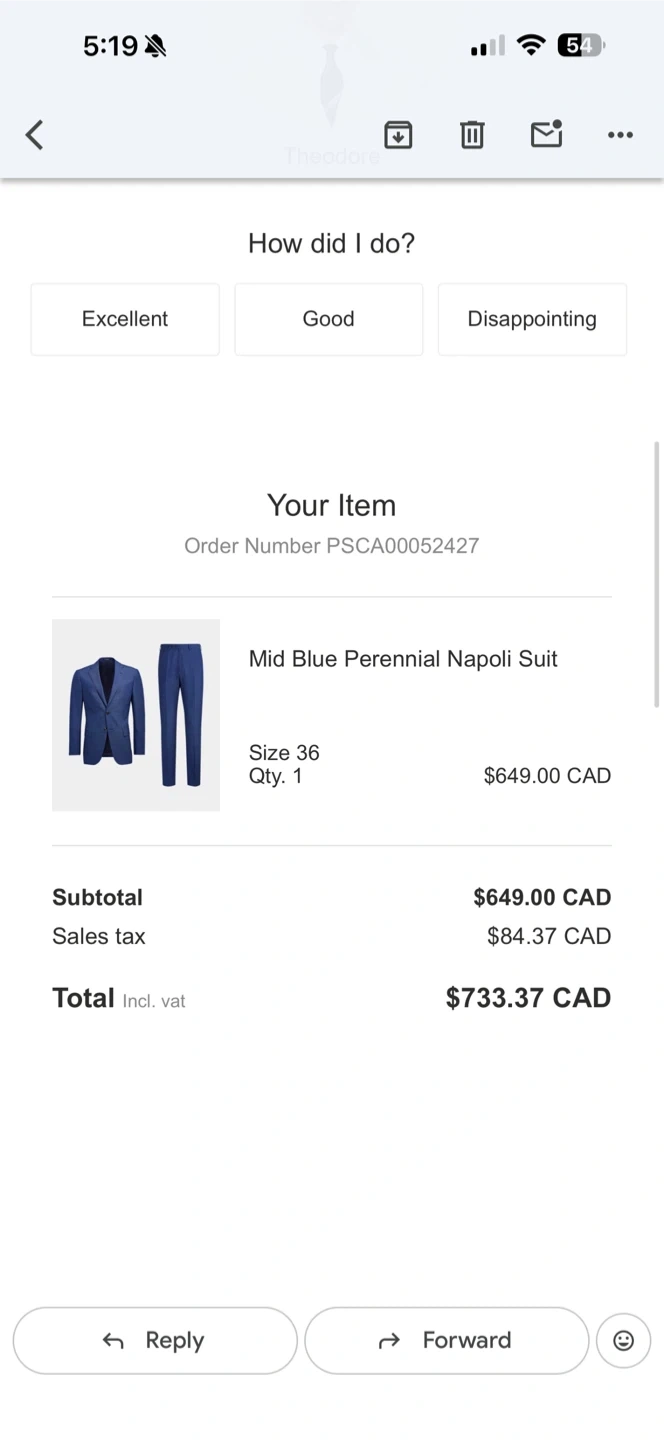Viewport: 664px width, 1440px height.
Task: Delete email with trash icon
Action: [x=472, y=135]
